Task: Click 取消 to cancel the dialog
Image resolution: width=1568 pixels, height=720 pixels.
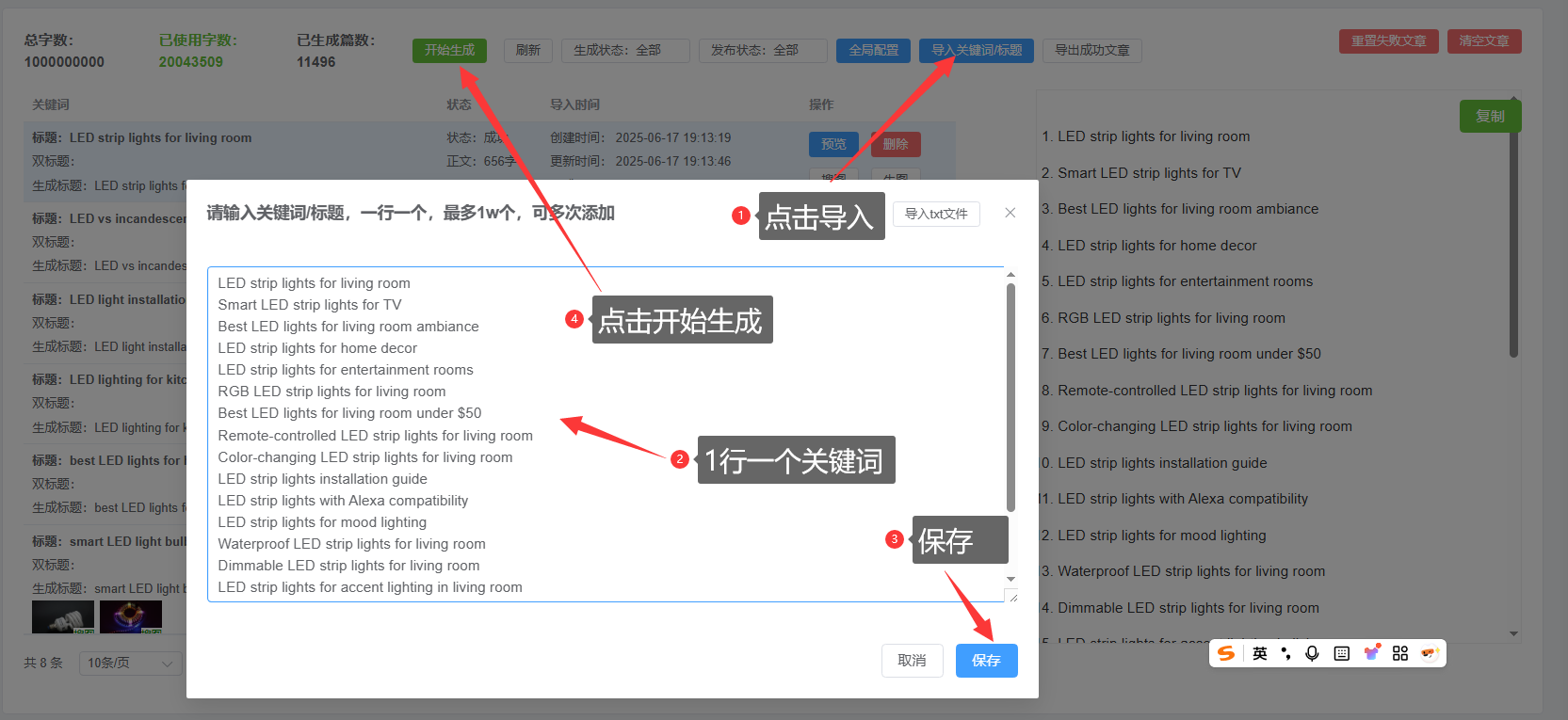Action: coord(912,661)
